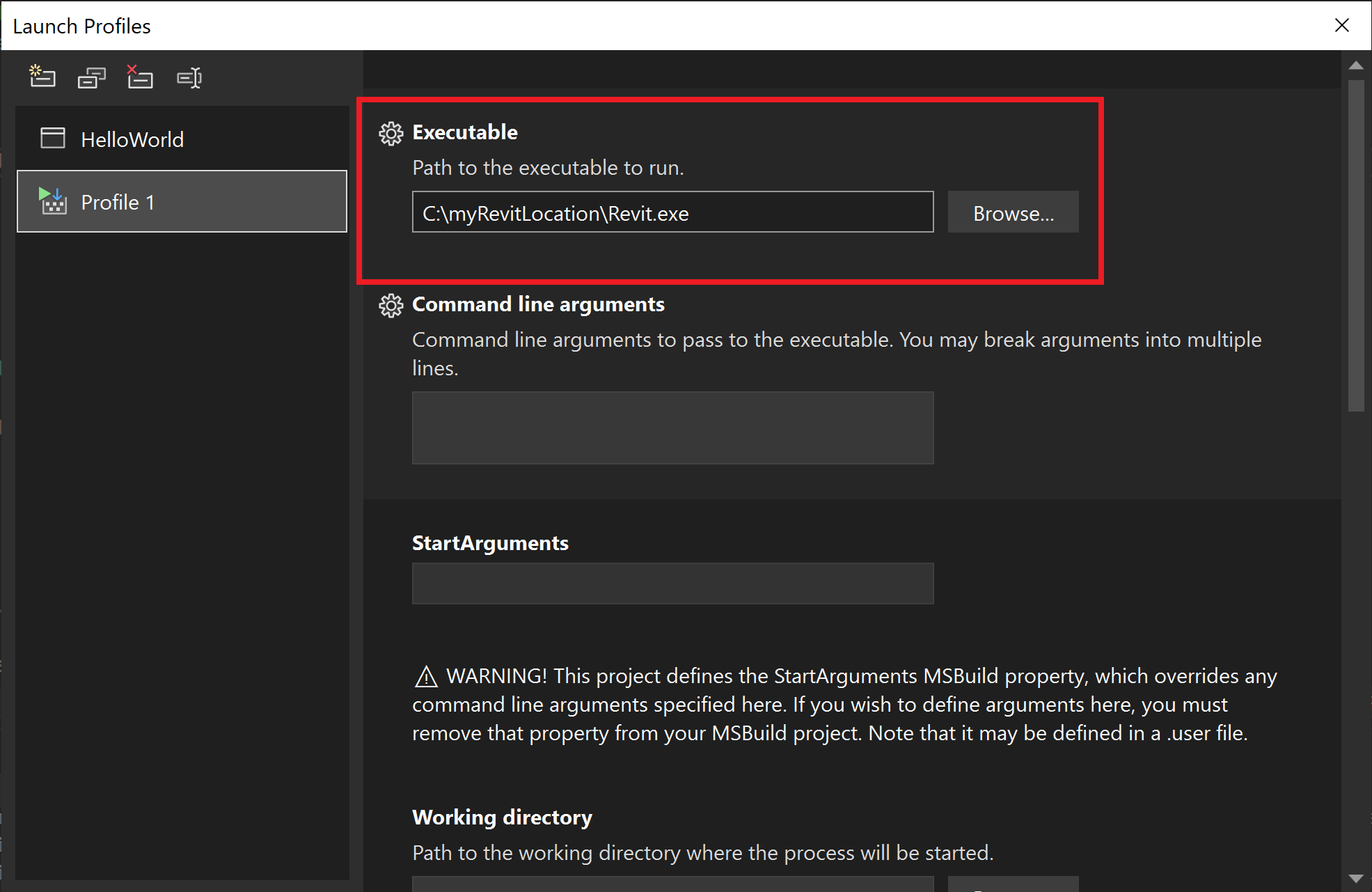Click the Profile 1 executable launch icon
Image resolution: width=1372 pixels, height=892 pixels.
click(53, 201)
